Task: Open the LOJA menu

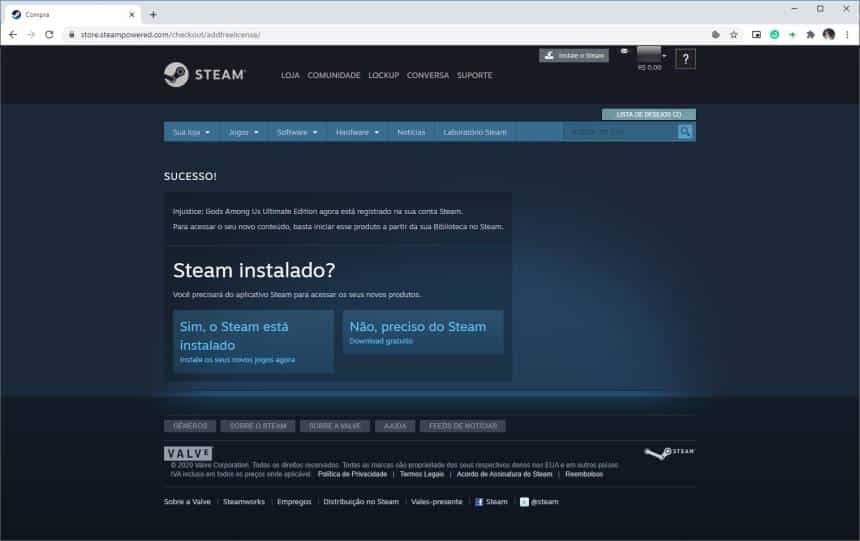Action: coord(290,75)
